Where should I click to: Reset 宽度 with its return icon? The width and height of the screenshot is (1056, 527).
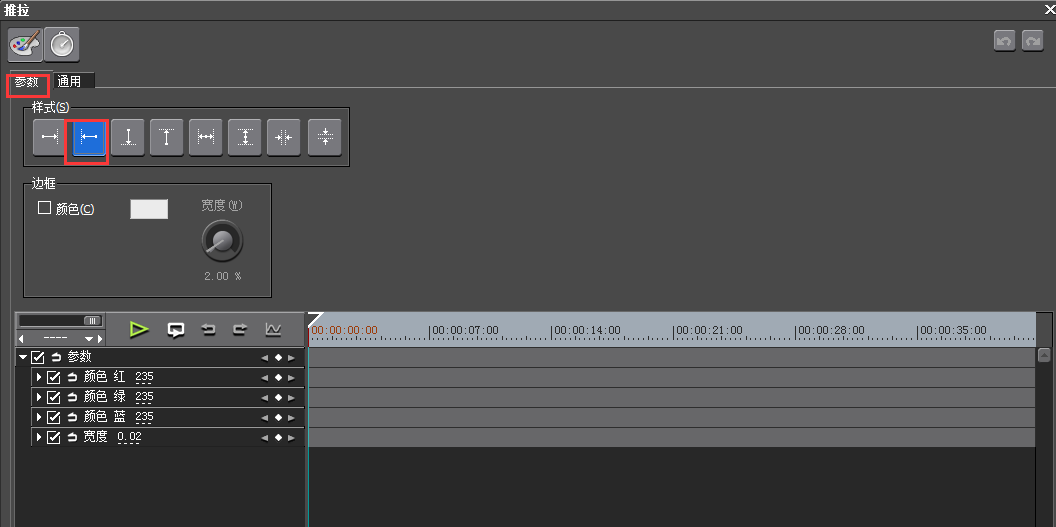(72, 437)
